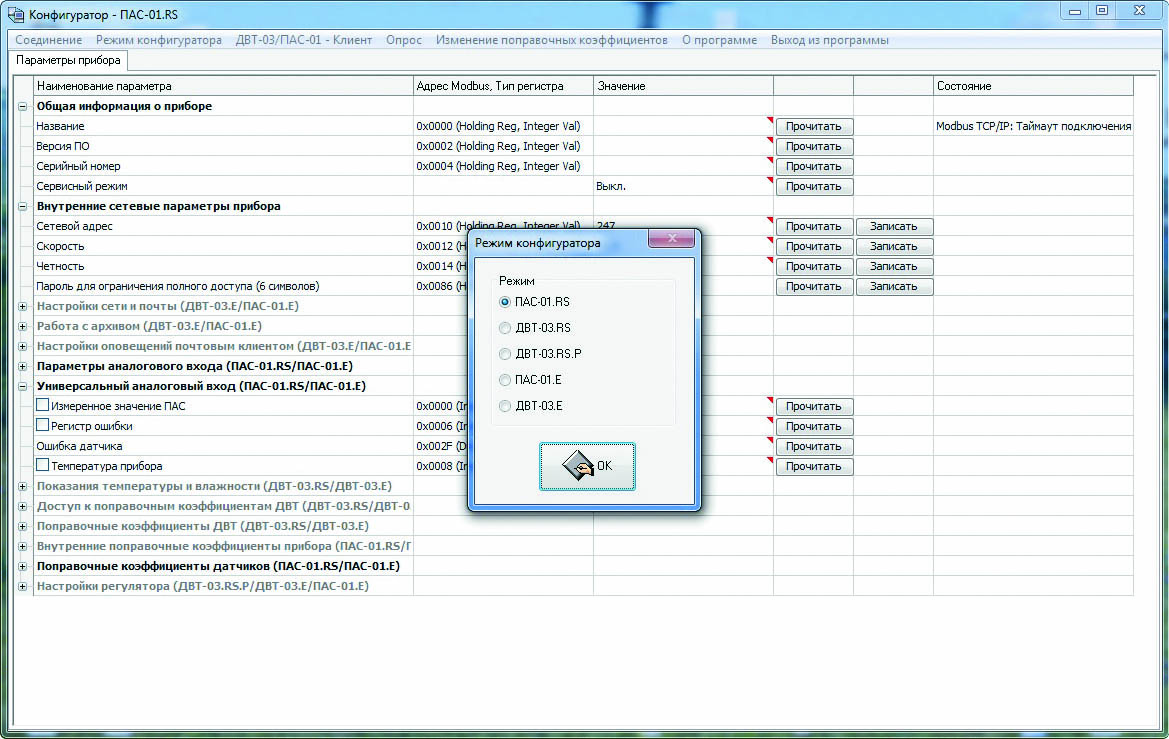Expand Настройки регулятора tree node
This screenshot has height=739, width=1169.
(23, 586)
